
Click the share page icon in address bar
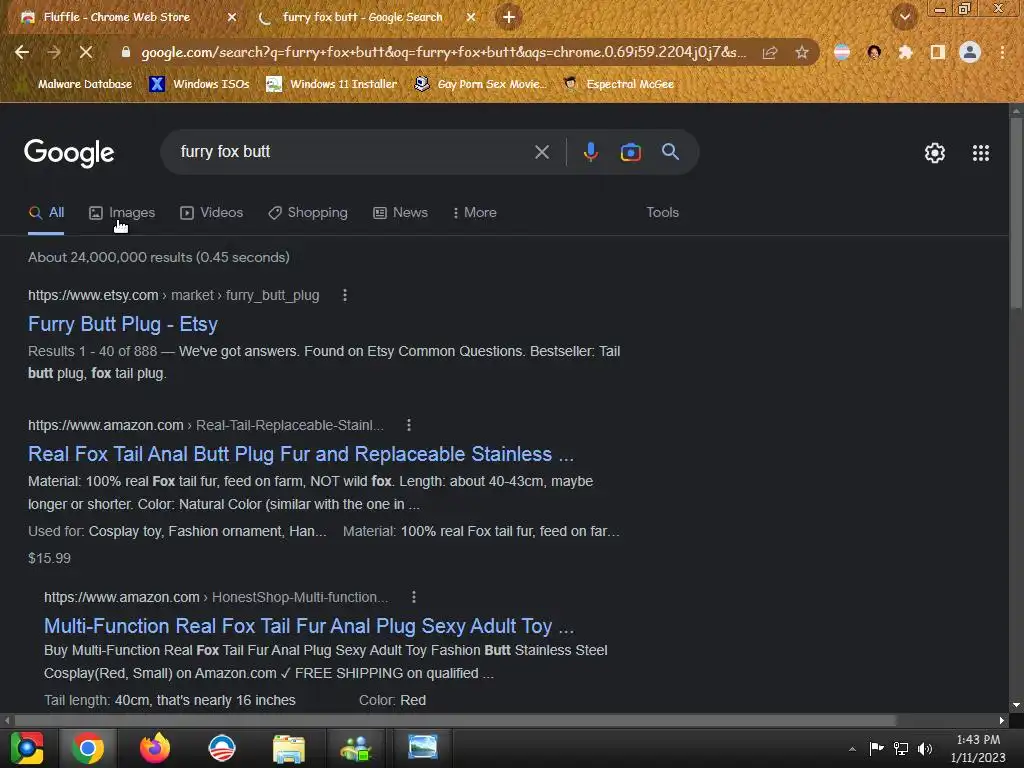coord(770,52)
